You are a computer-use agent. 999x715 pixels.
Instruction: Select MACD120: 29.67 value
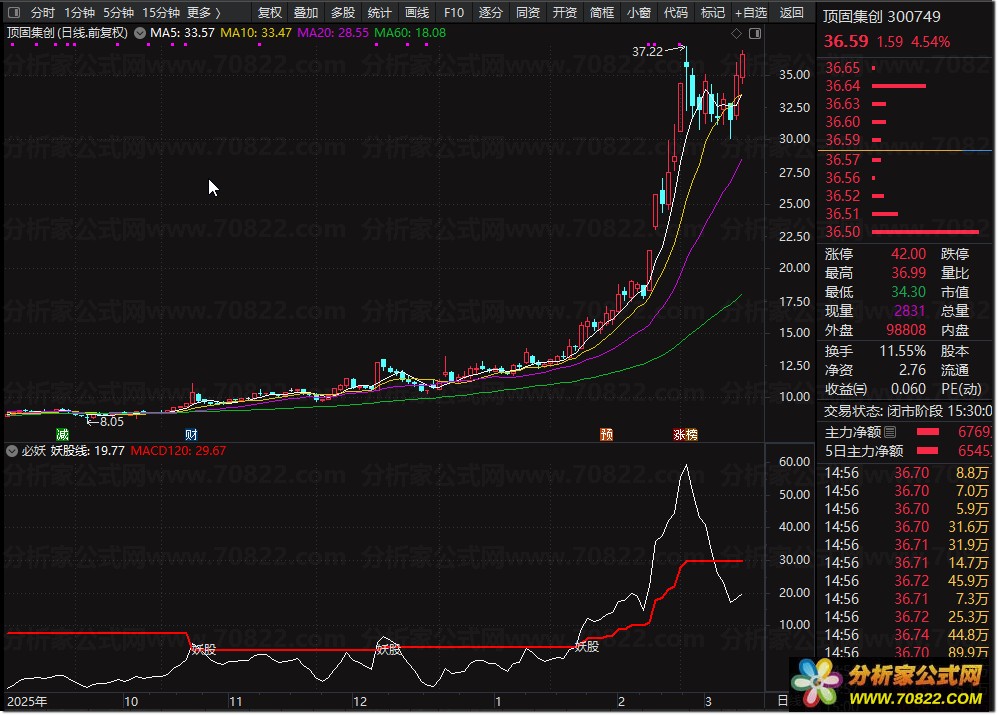point(178,451)
